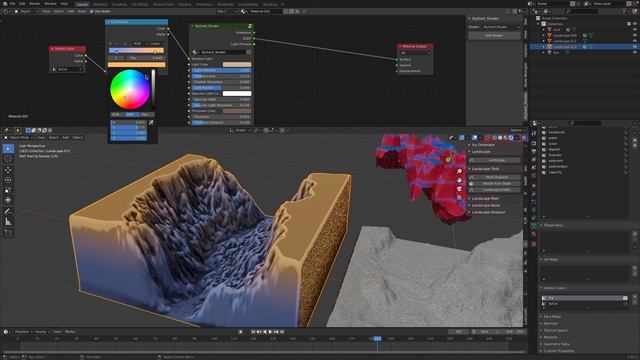This screenshot has width=640, height=360.
Task: Open the Marker menu in the timeline
Action: pos(70,332)
